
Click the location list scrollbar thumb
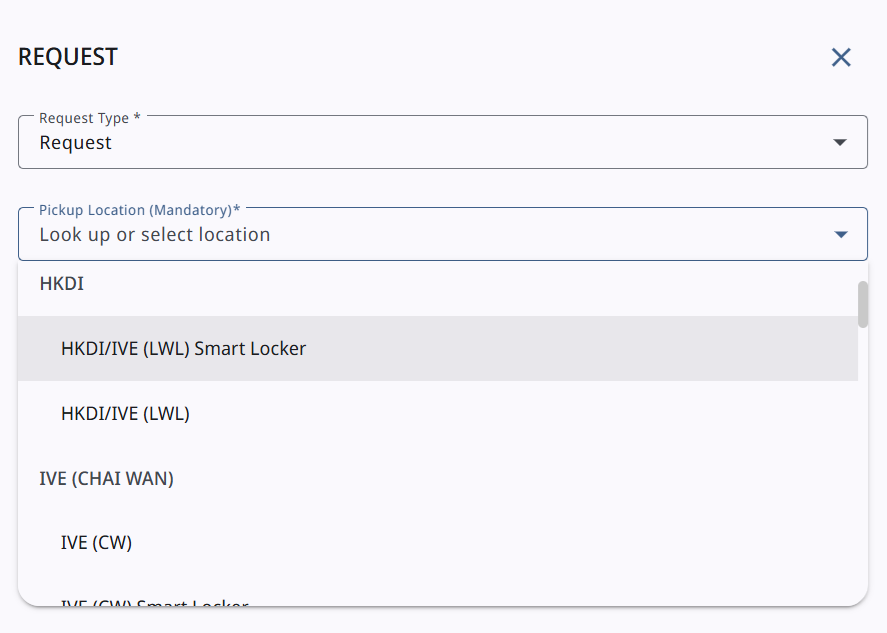tap(863, 304)
